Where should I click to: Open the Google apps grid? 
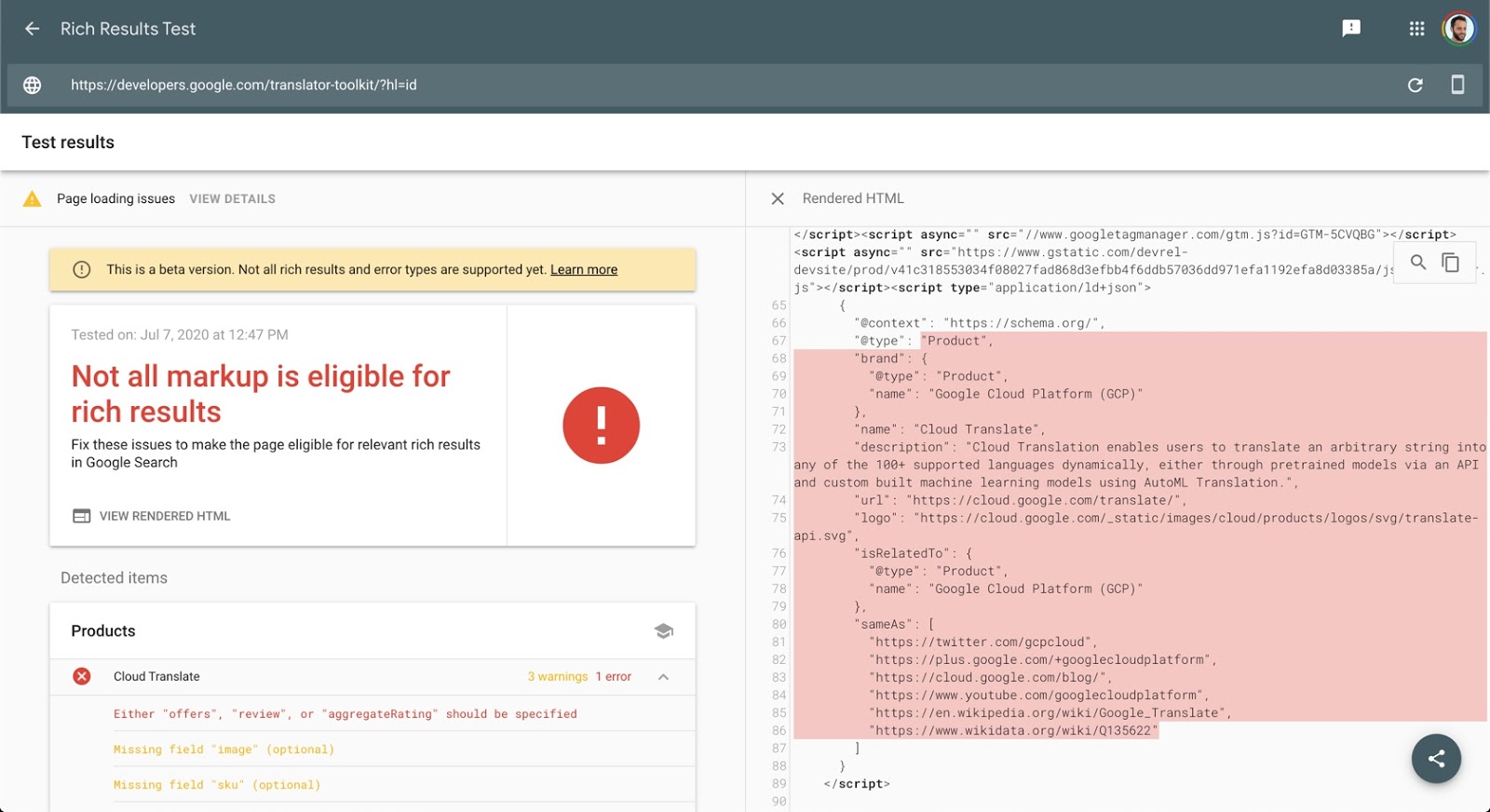point(1416,29)
